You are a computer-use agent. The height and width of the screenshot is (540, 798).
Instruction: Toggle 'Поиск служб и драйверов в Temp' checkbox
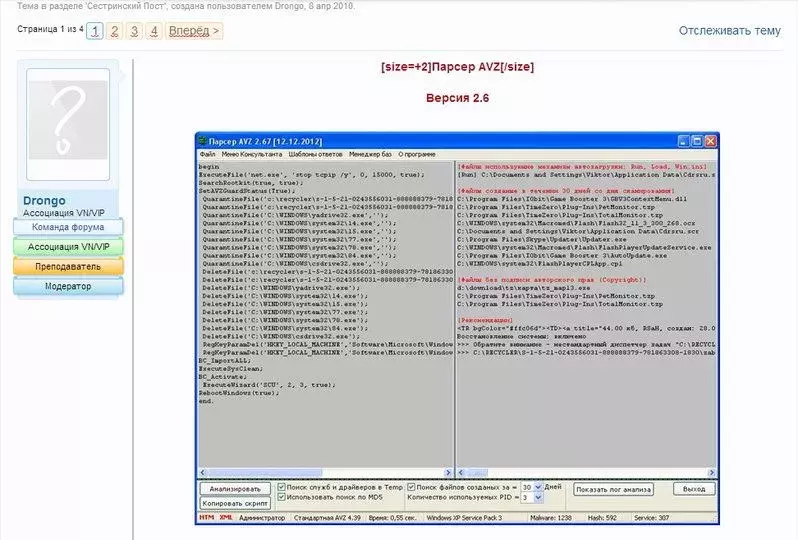281,487
